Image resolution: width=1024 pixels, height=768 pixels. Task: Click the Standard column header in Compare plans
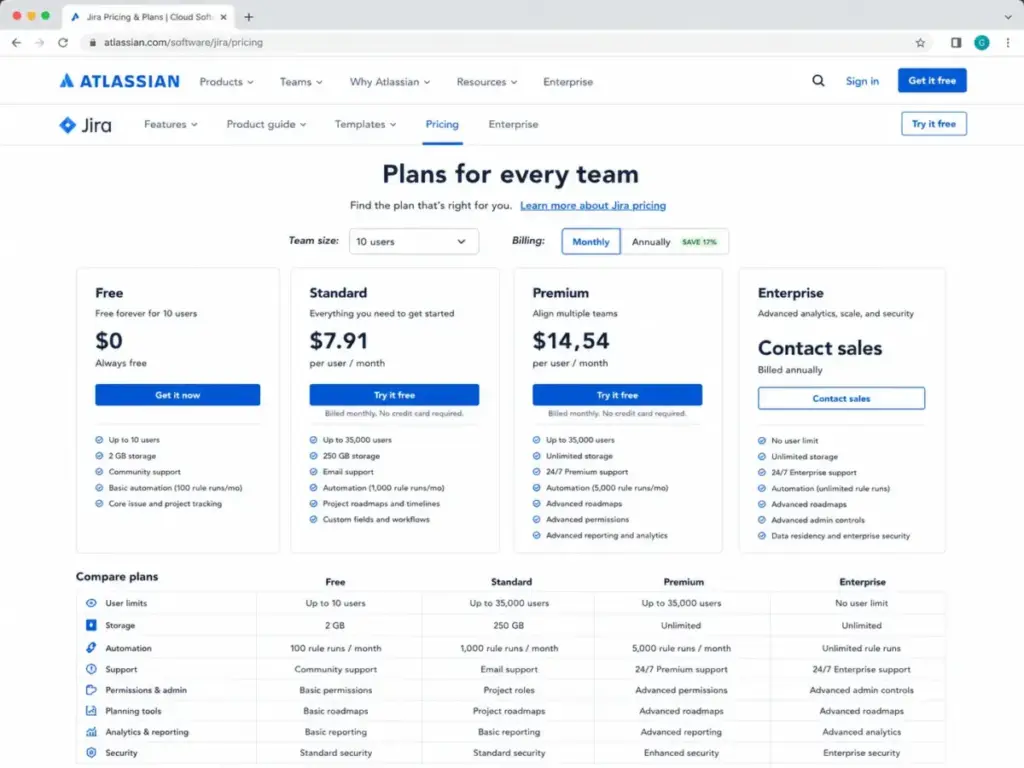click(x=511, y=581)
